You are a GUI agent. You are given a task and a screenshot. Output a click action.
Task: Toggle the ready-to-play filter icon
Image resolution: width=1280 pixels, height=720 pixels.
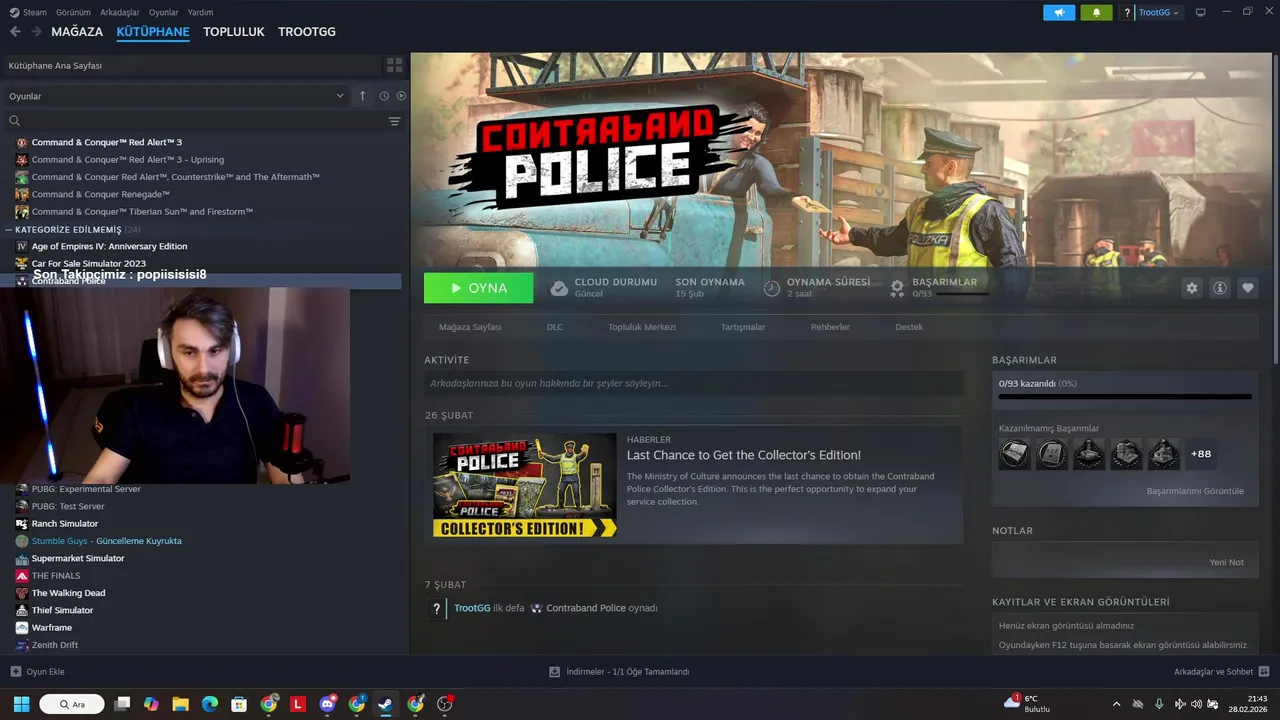401,96
